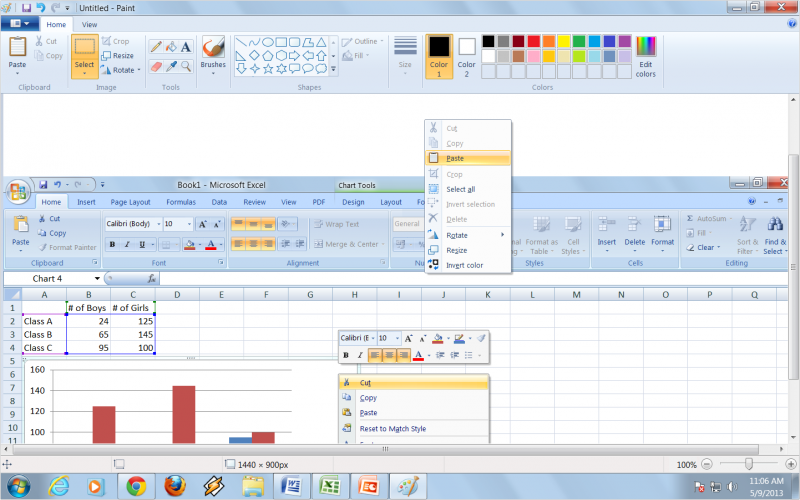Choose the Eraser tool in Paint
This screenshot has height=500, width=800.
pyautogui.click(x=156, y=66)
